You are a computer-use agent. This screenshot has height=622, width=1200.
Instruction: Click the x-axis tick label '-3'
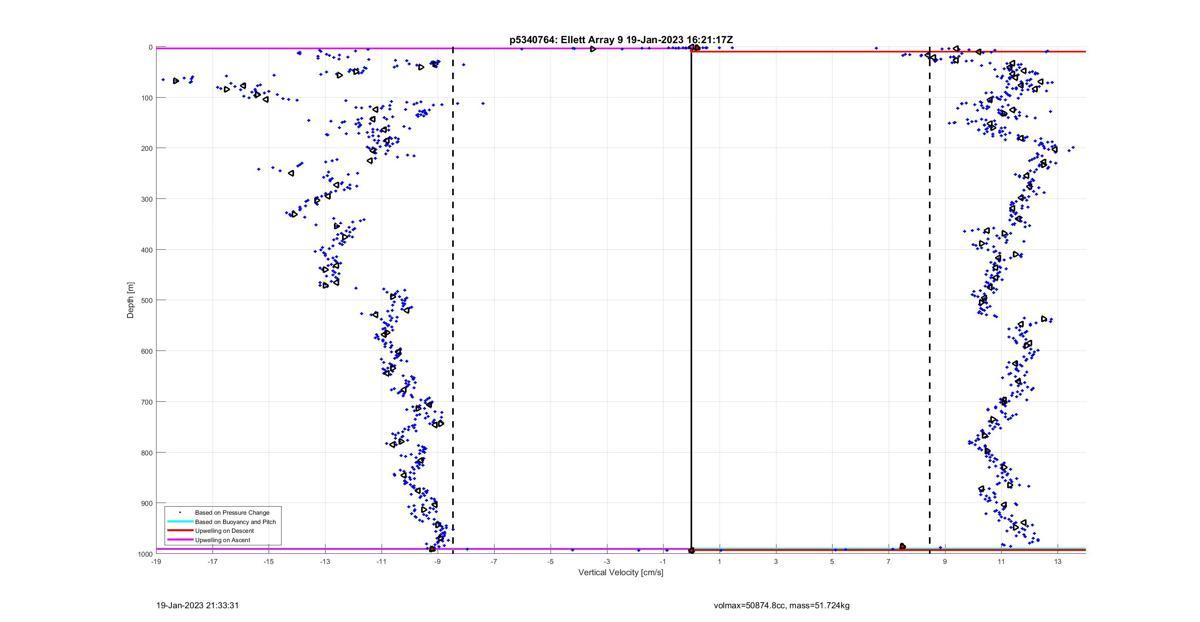(x=607, y=561)
